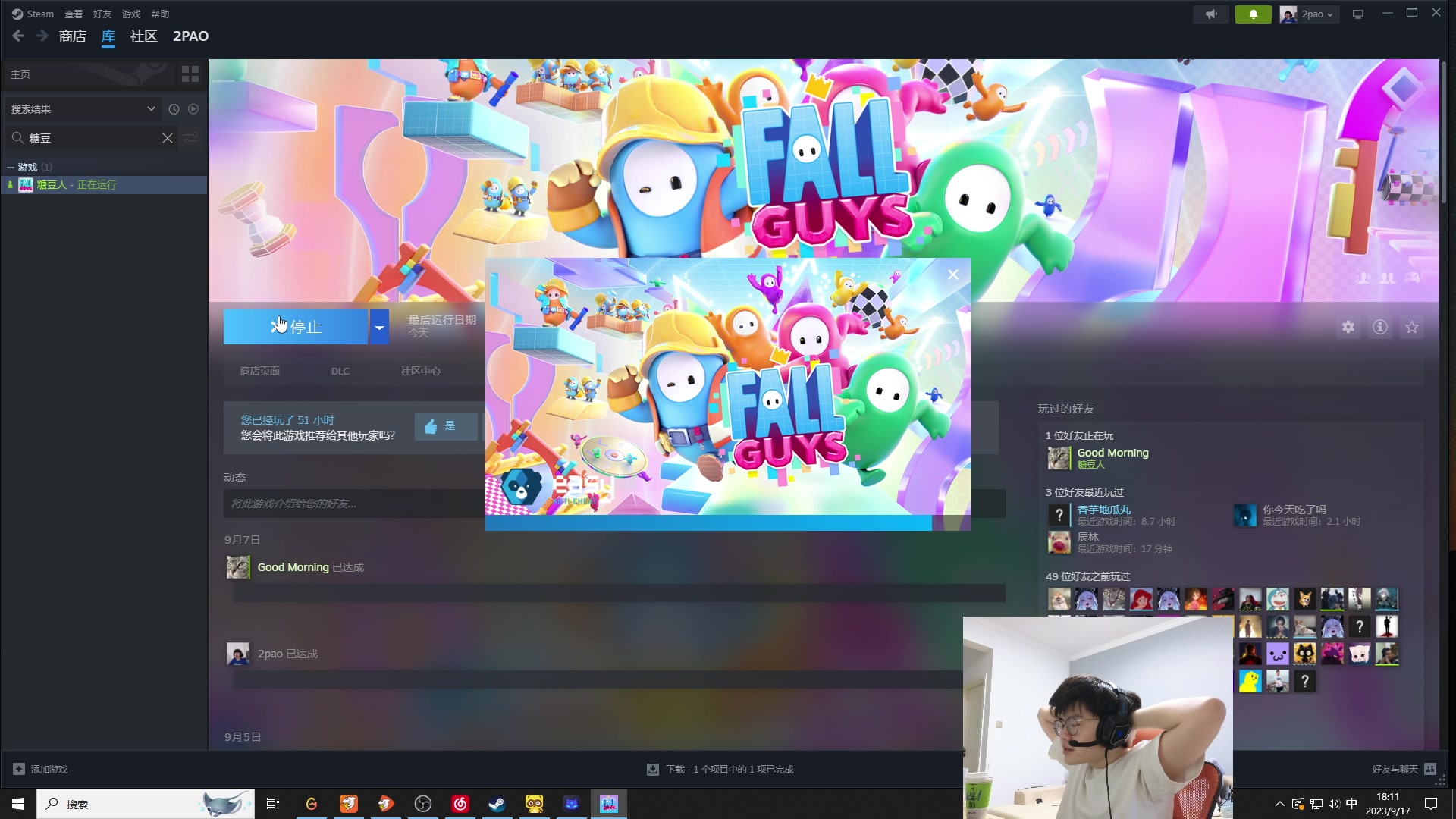Click the page vertical scrollbar
The height and width of the screenshot is (819, 1456).
(x=1444, y=133)
